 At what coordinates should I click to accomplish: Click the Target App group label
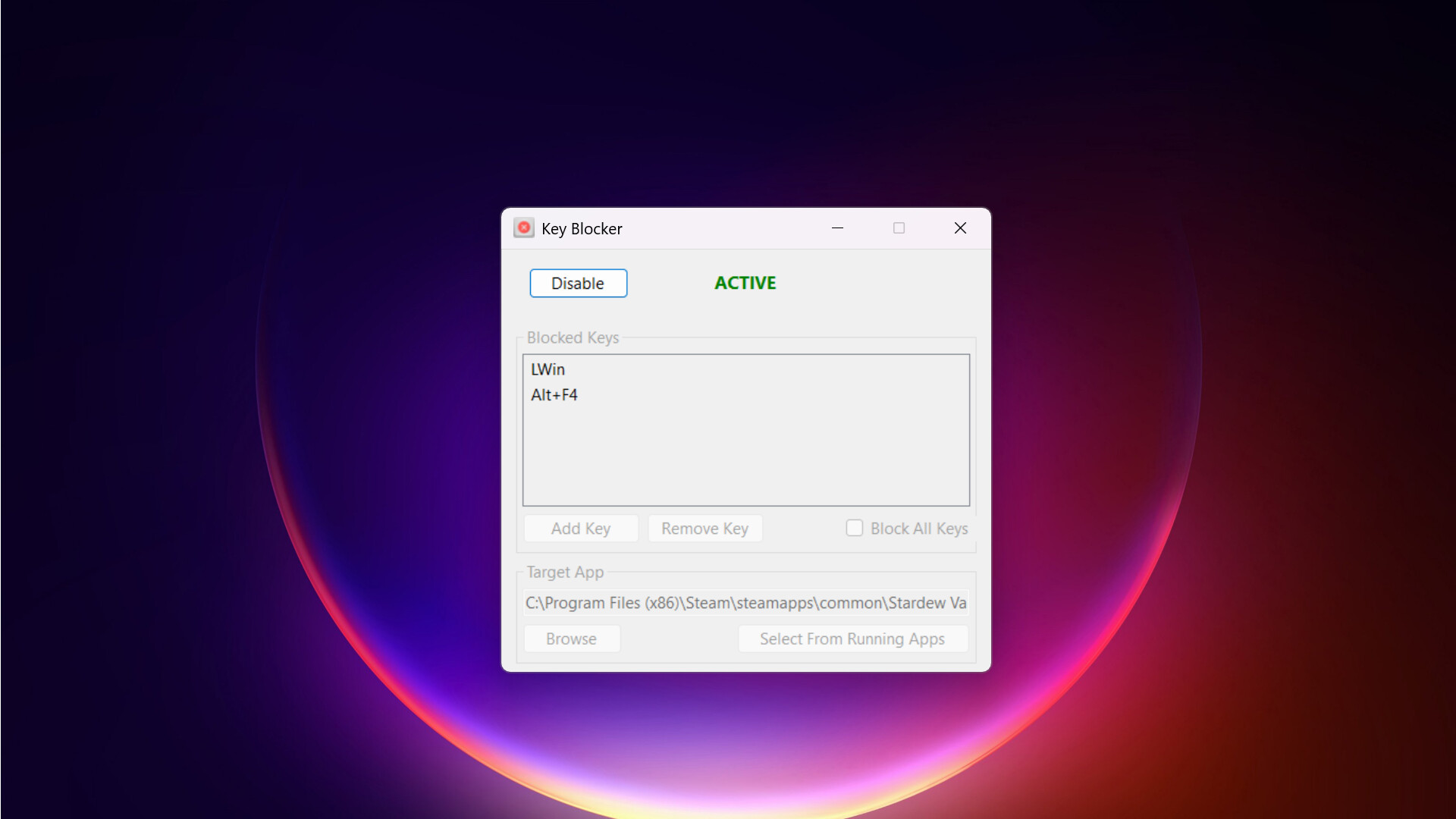tap(565, 572)
